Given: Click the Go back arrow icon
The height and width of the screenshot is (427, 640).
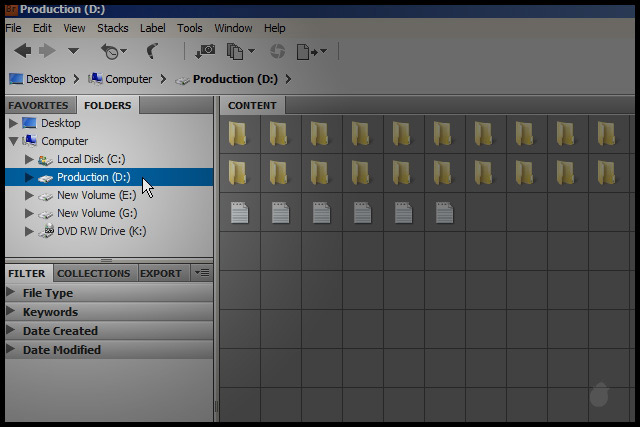Looking at the screenshot, I should point(23,50).
